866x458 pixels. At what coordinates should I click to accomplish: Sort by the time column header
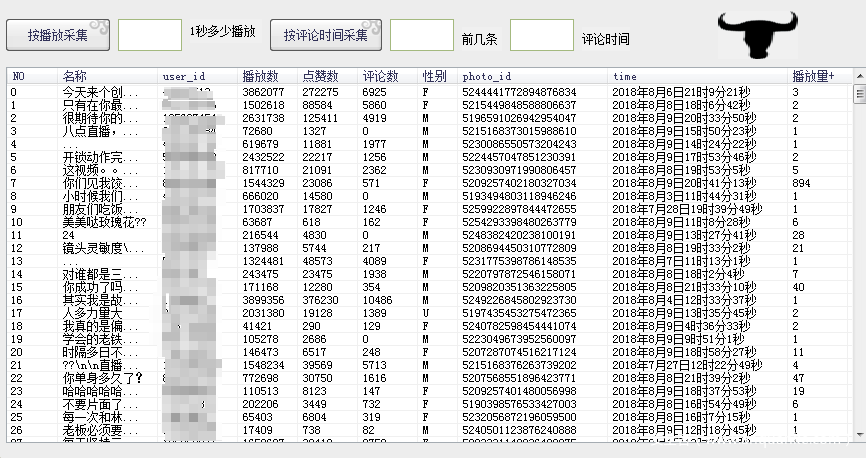698,76
